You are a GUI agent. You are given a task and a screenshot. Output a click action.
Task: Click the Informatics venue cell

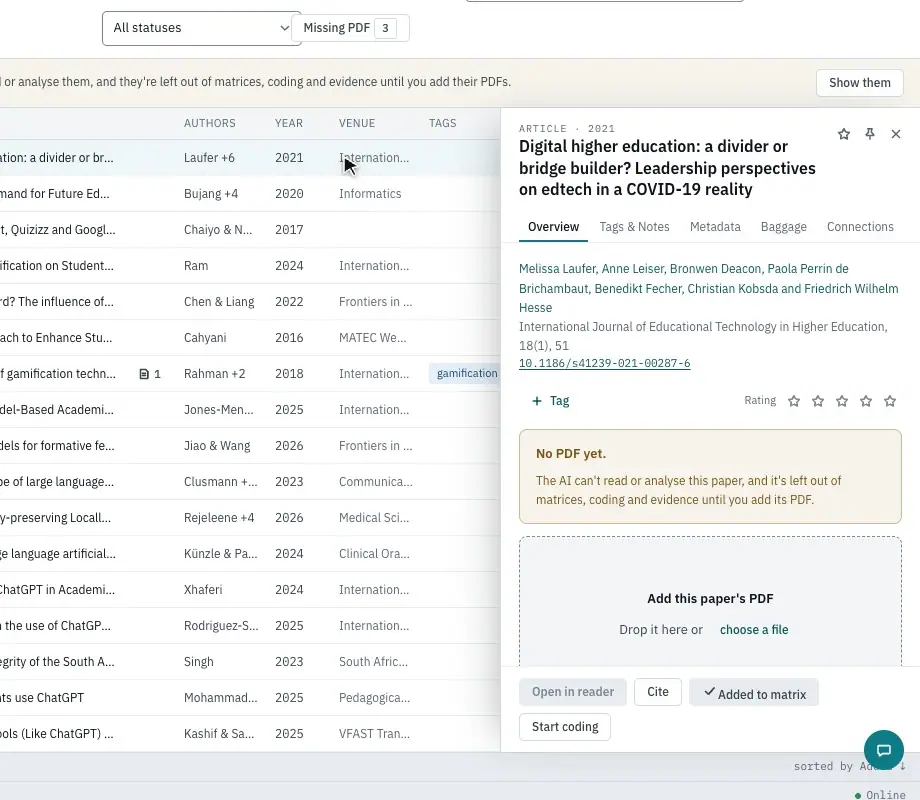coord(370,194)
